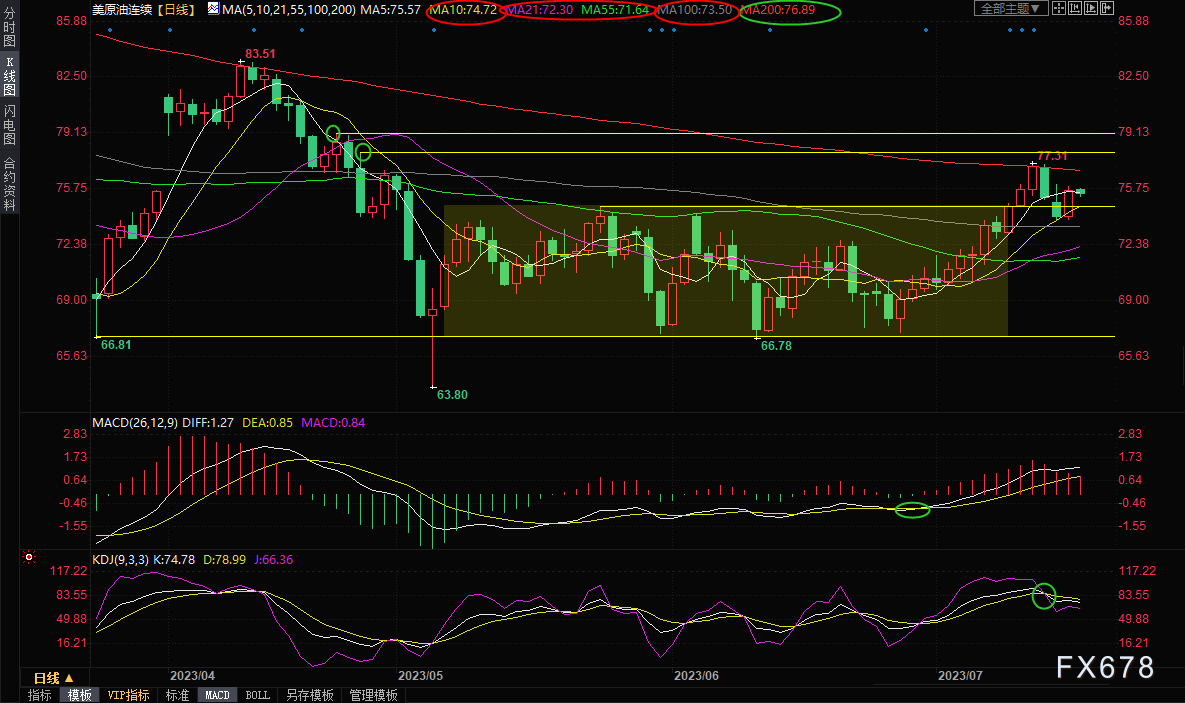Choose the 标准 template
The width and height of the screenshot is (1185, 703).
click(178, 695)
